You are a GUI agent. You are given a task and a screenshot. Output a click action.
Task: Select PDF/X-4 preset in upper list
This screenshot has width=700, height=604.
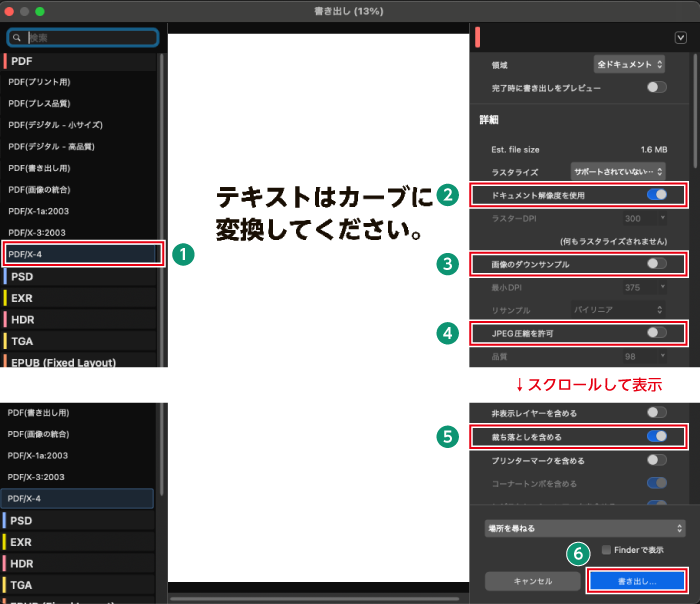coord(81,254)
